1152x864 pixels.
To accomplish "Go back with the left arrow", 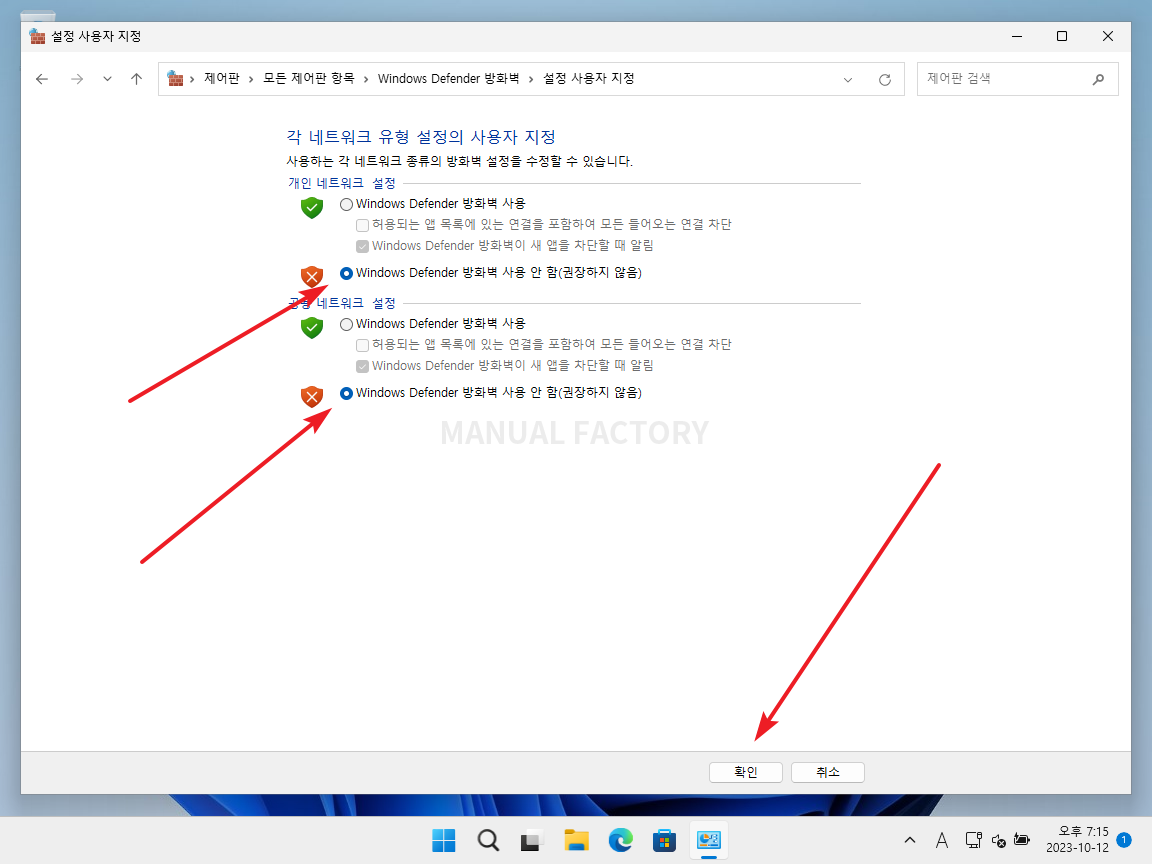I will pyautogui.click(x=42, y=79).
